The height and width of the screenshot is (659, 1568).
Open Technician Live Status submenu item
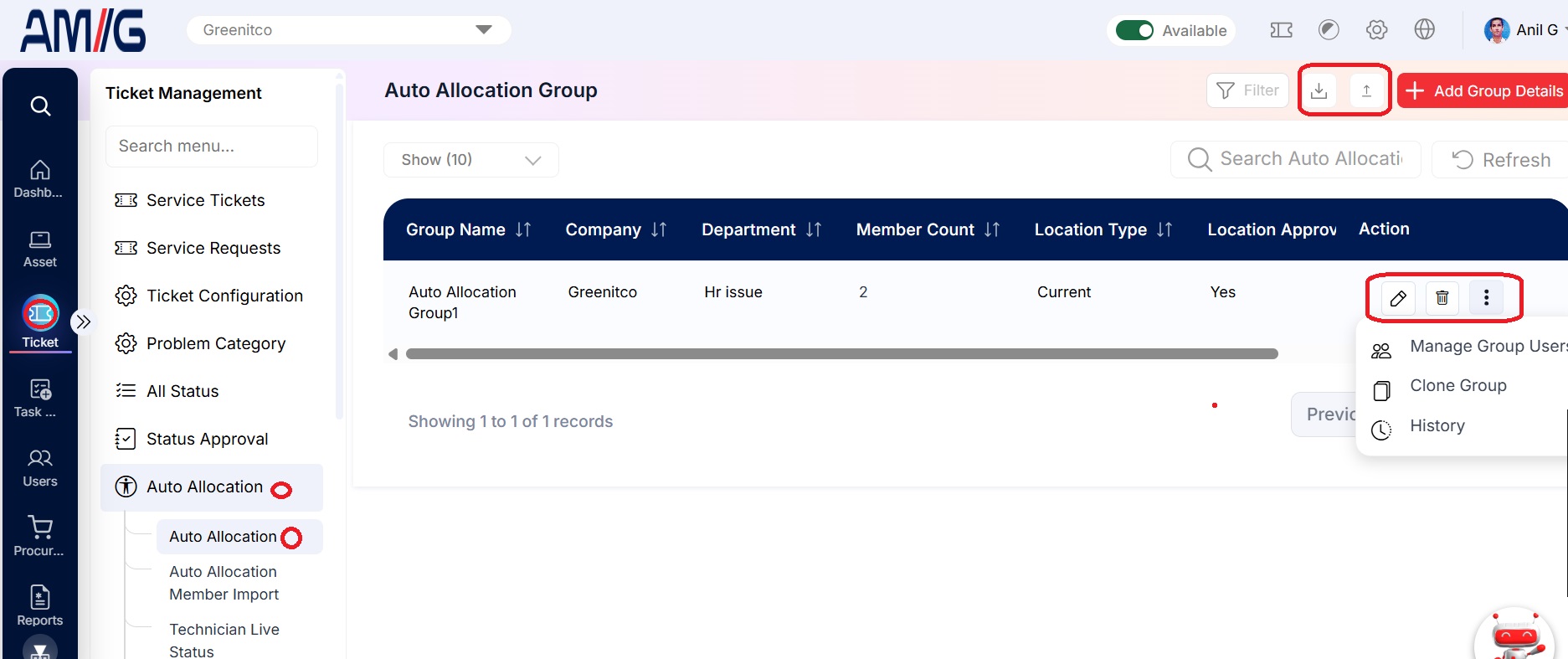pos(224,641)
